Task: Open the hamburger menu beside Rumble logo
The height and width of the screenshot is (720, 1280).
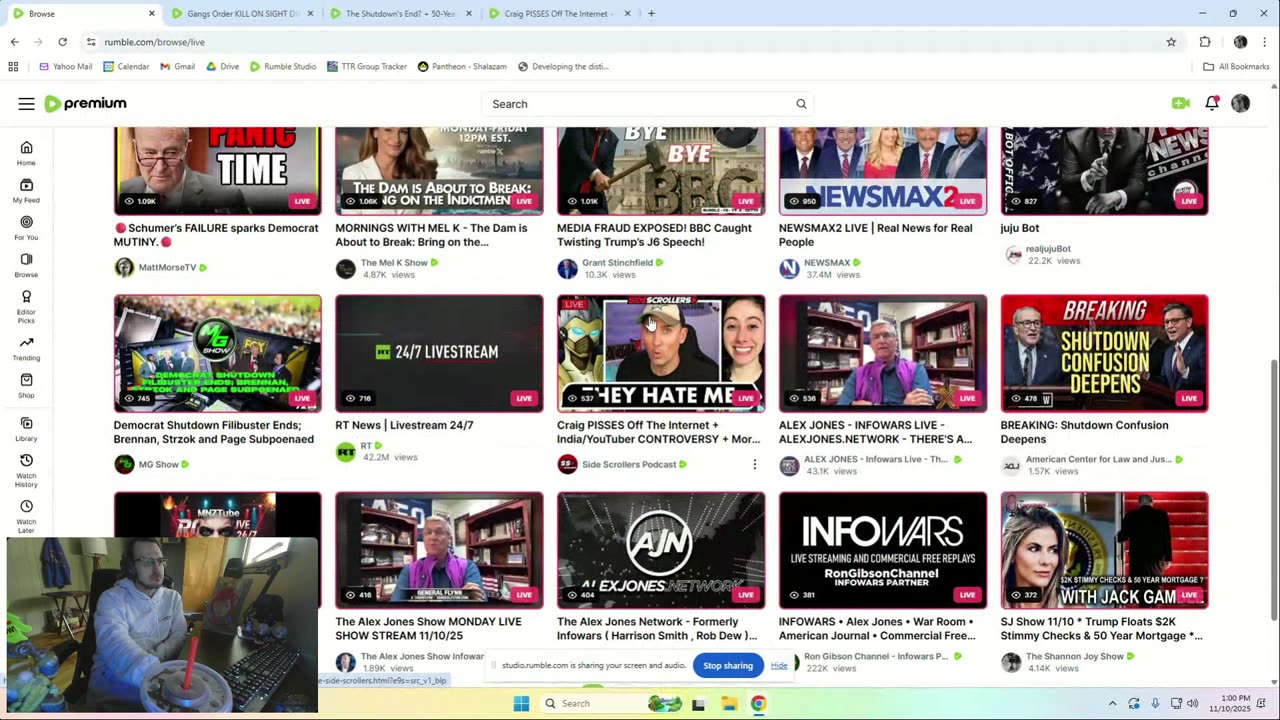Action: coord(26,104)
